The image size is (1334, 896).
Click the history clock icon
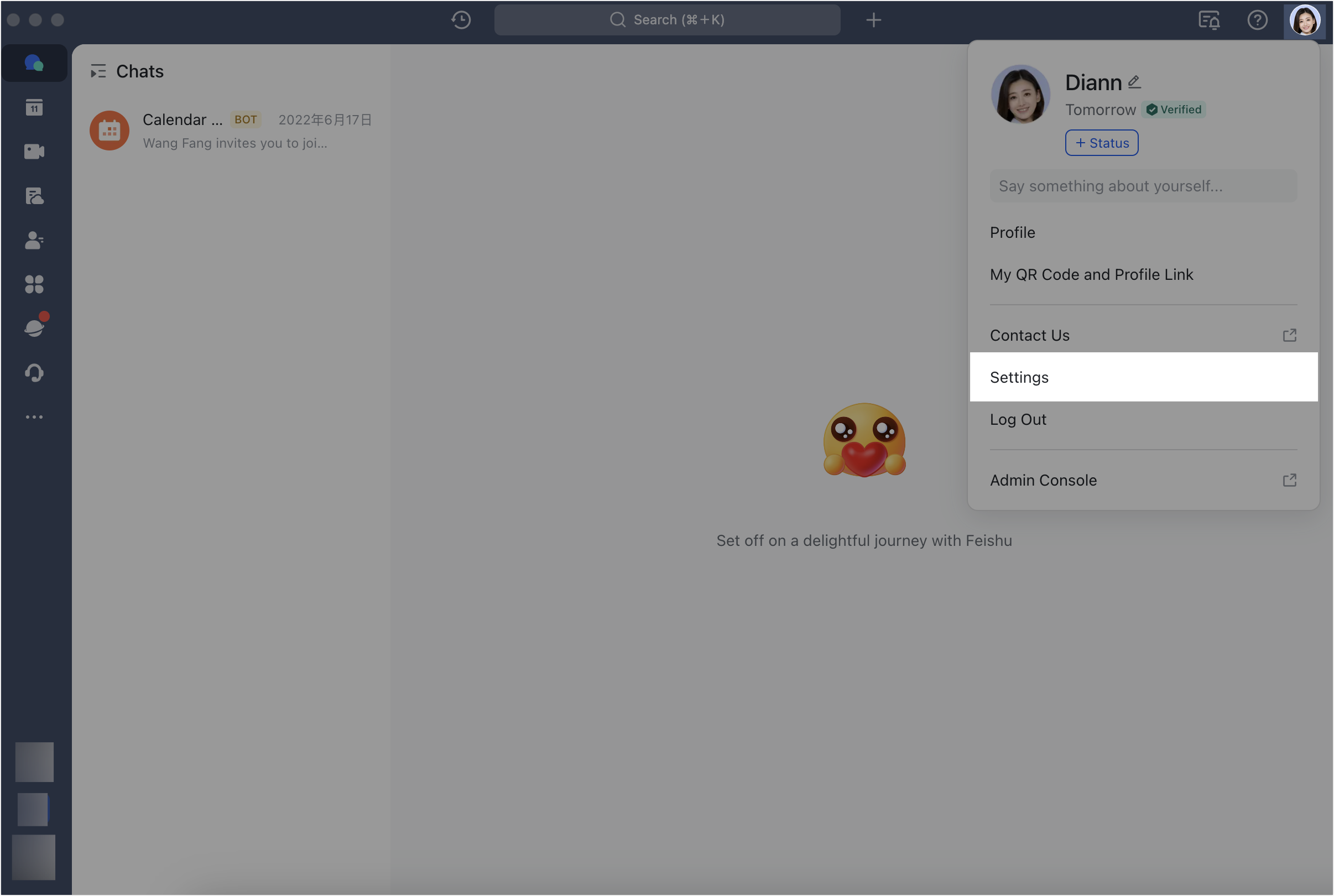point(461,20)
